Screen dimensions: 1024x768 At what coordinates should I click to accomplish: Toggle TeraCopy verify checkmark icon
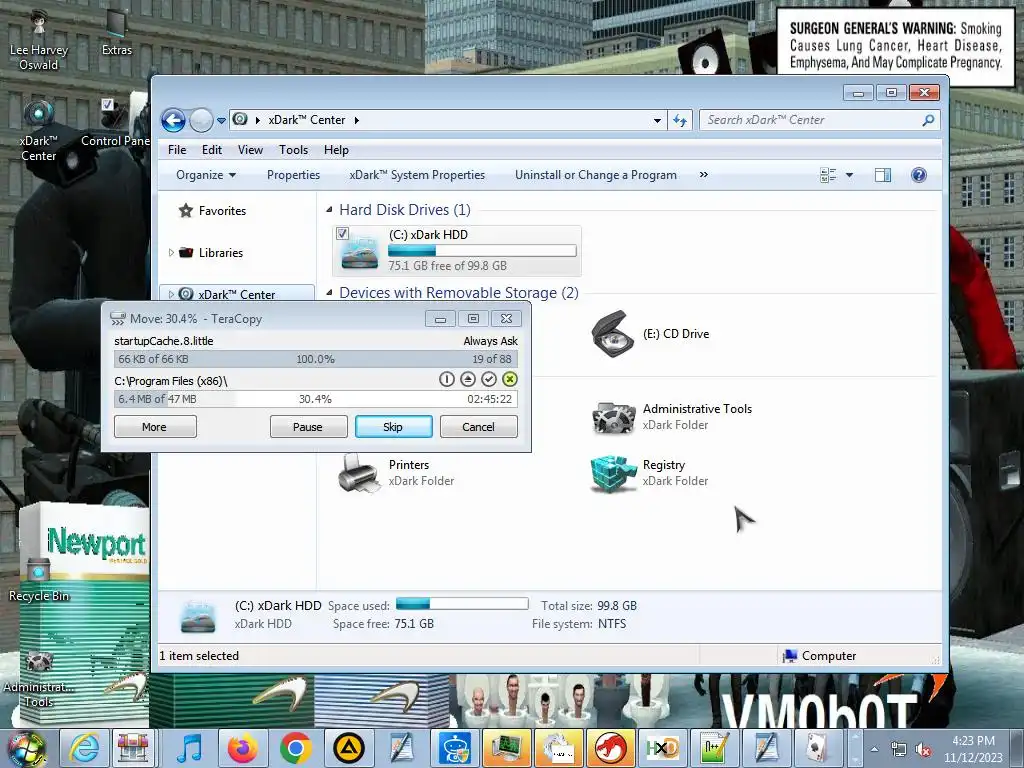click(x=488, y=379)
